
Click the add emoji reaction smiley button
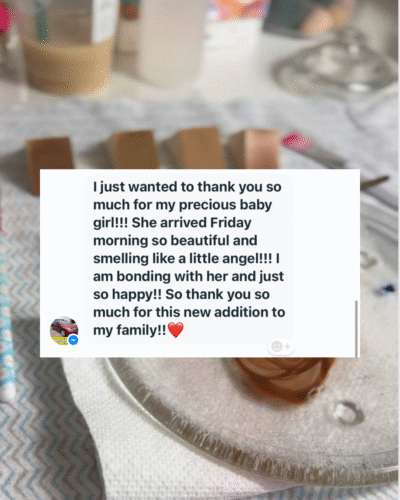click(281, 347)
